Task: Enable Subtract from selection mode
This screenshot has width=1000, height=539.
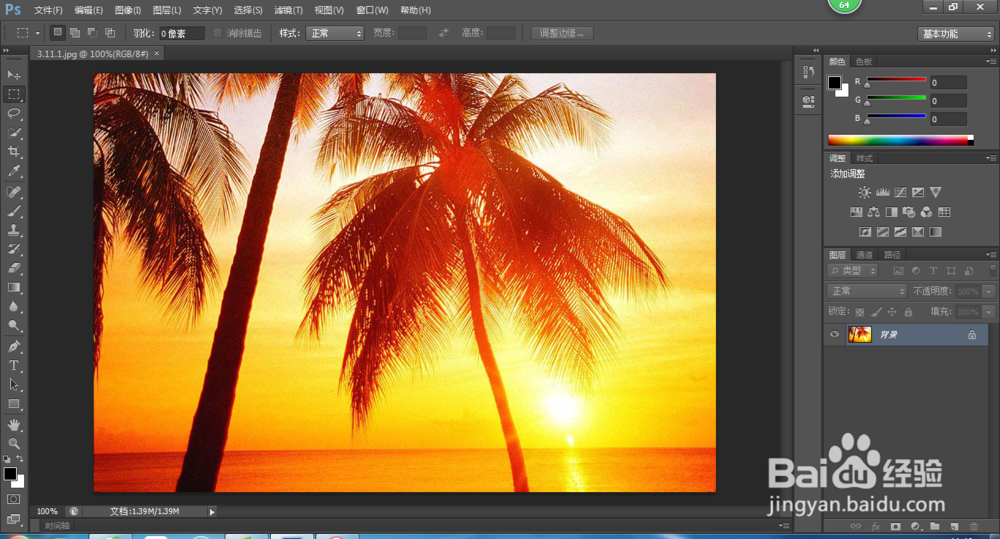Action: pos(92,33)
